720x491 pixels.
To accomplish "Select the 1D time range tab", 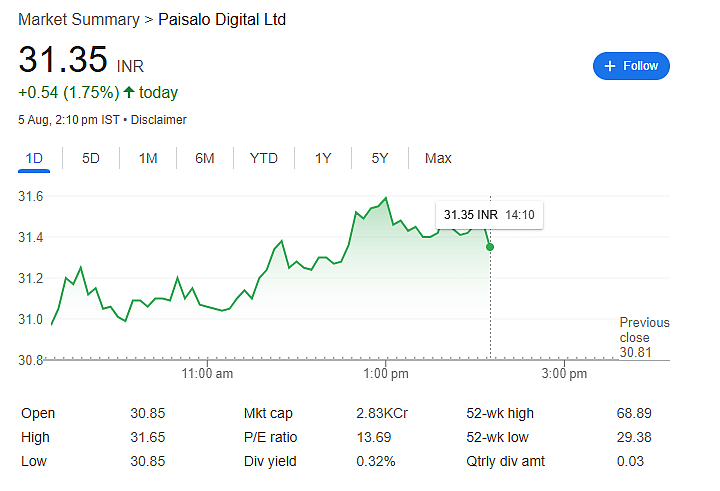I will click(34, 158).
